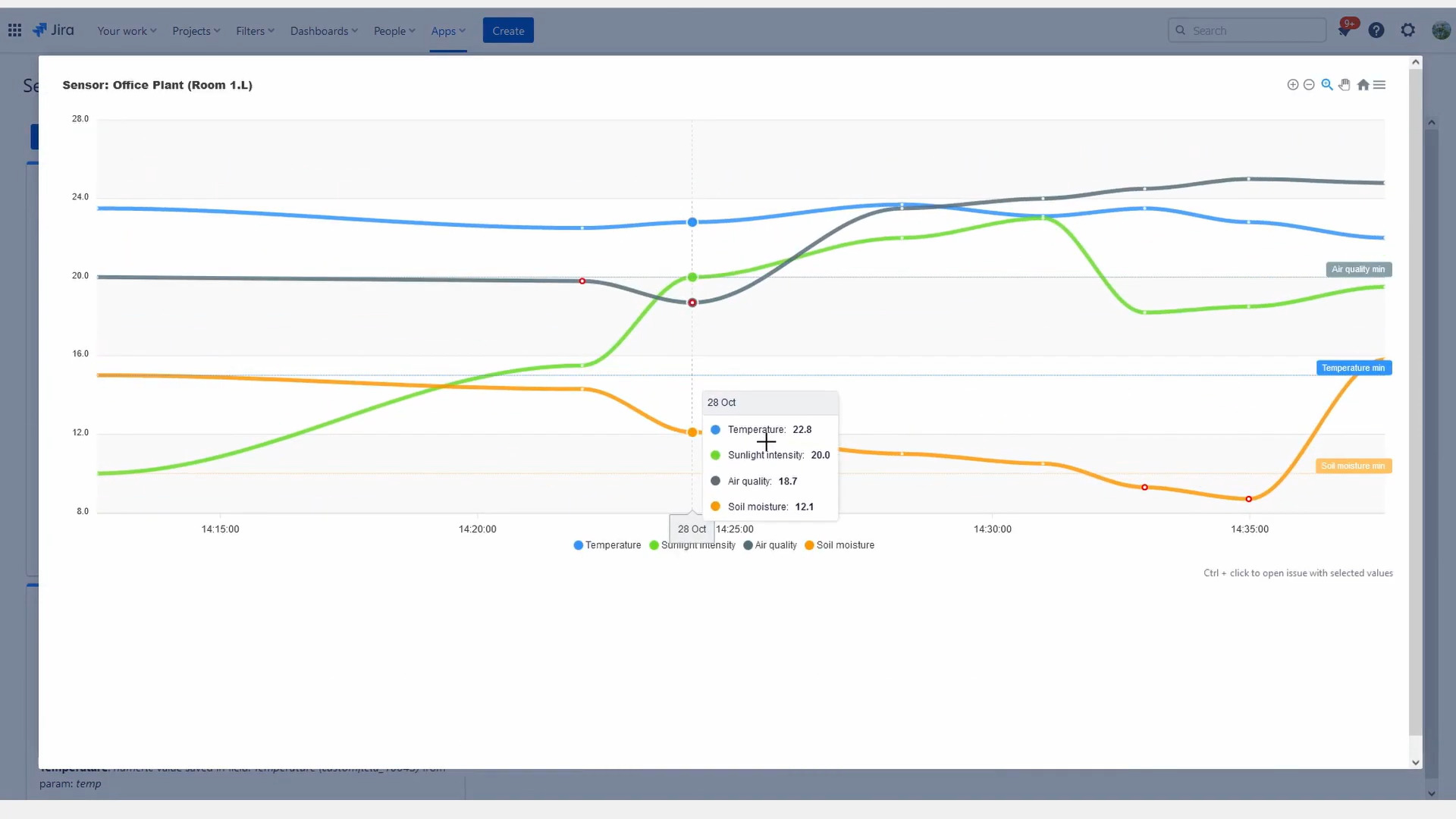The image size is (1456, 819).
Task: Open the People menu
Action: pyautogui.click(x=394, y=31)
